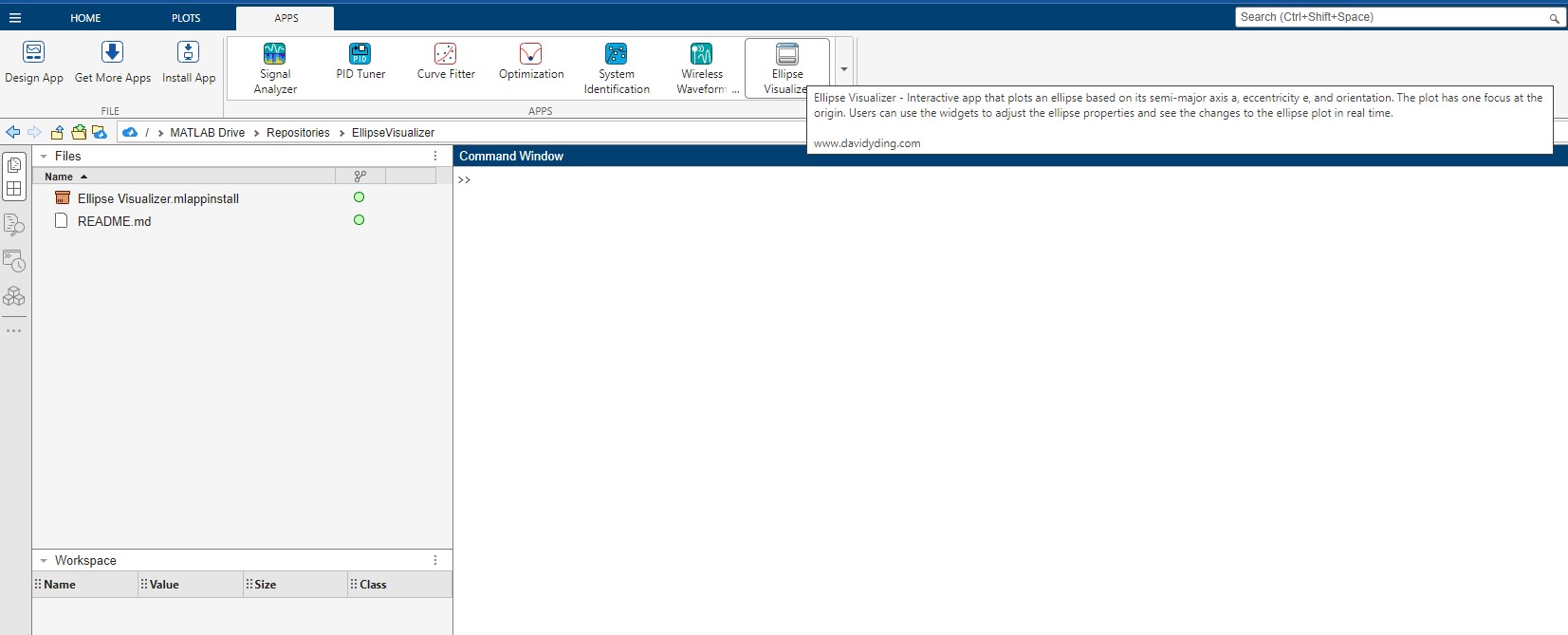The height and width of the screenshot is (635, 1568).
Task: Click Git status circle for Ellipse Visualizer.mlappinstall
Action: pyautogui.click(x=359, y=197)
